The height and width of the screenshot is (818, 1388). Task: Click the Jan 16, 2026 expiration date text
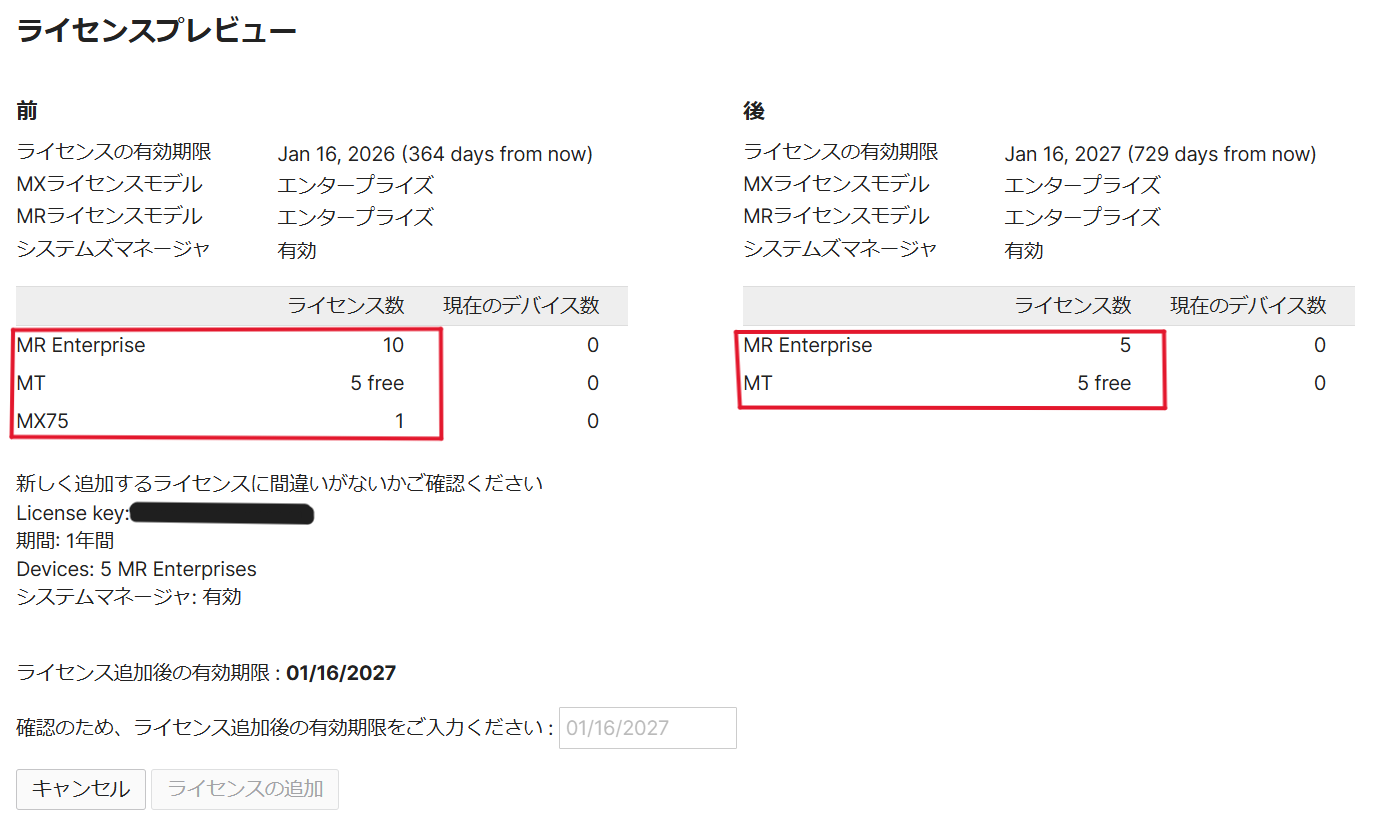coord(434,153)
